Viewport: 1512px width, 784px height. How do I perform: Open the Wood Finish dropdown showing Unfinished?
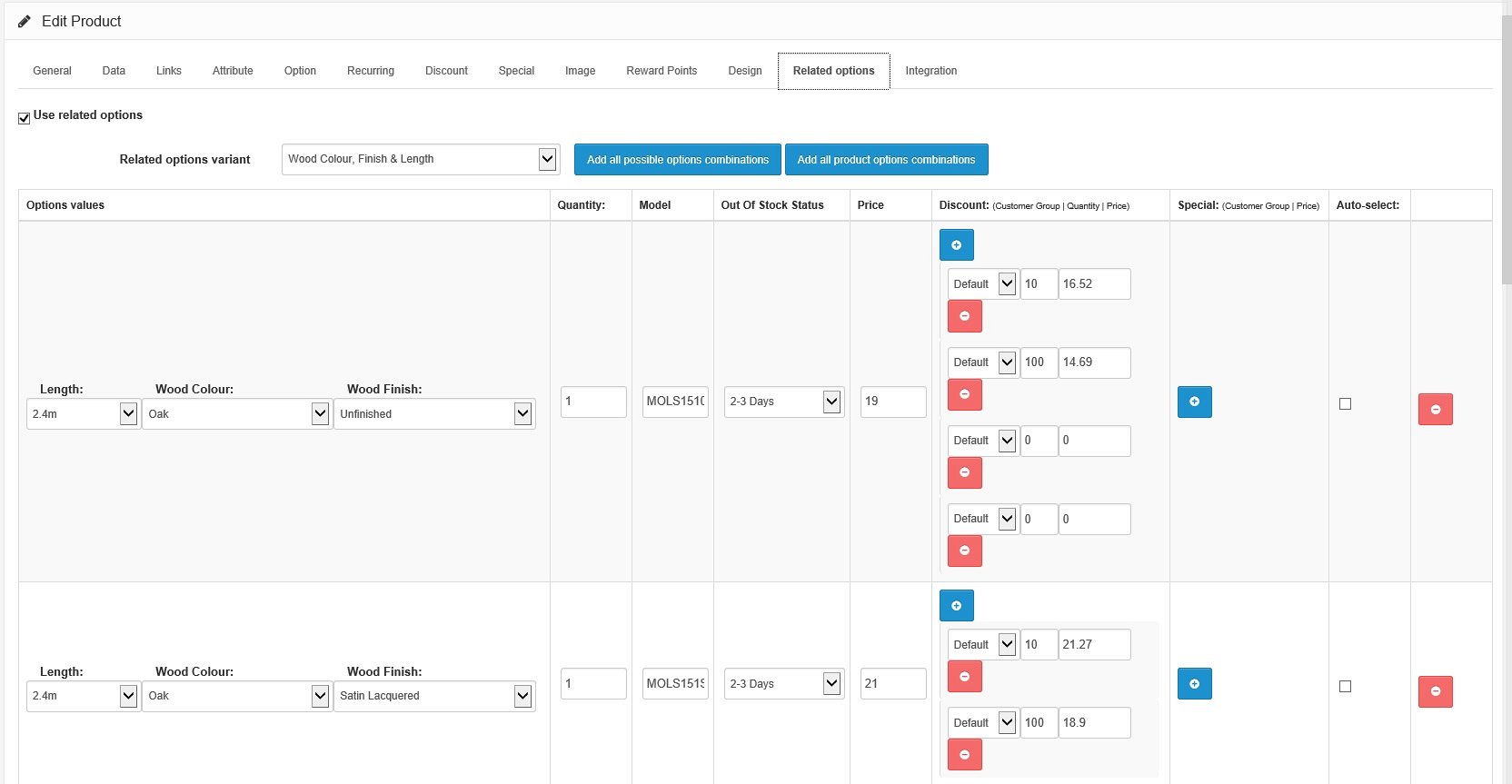tap(434, 414)
